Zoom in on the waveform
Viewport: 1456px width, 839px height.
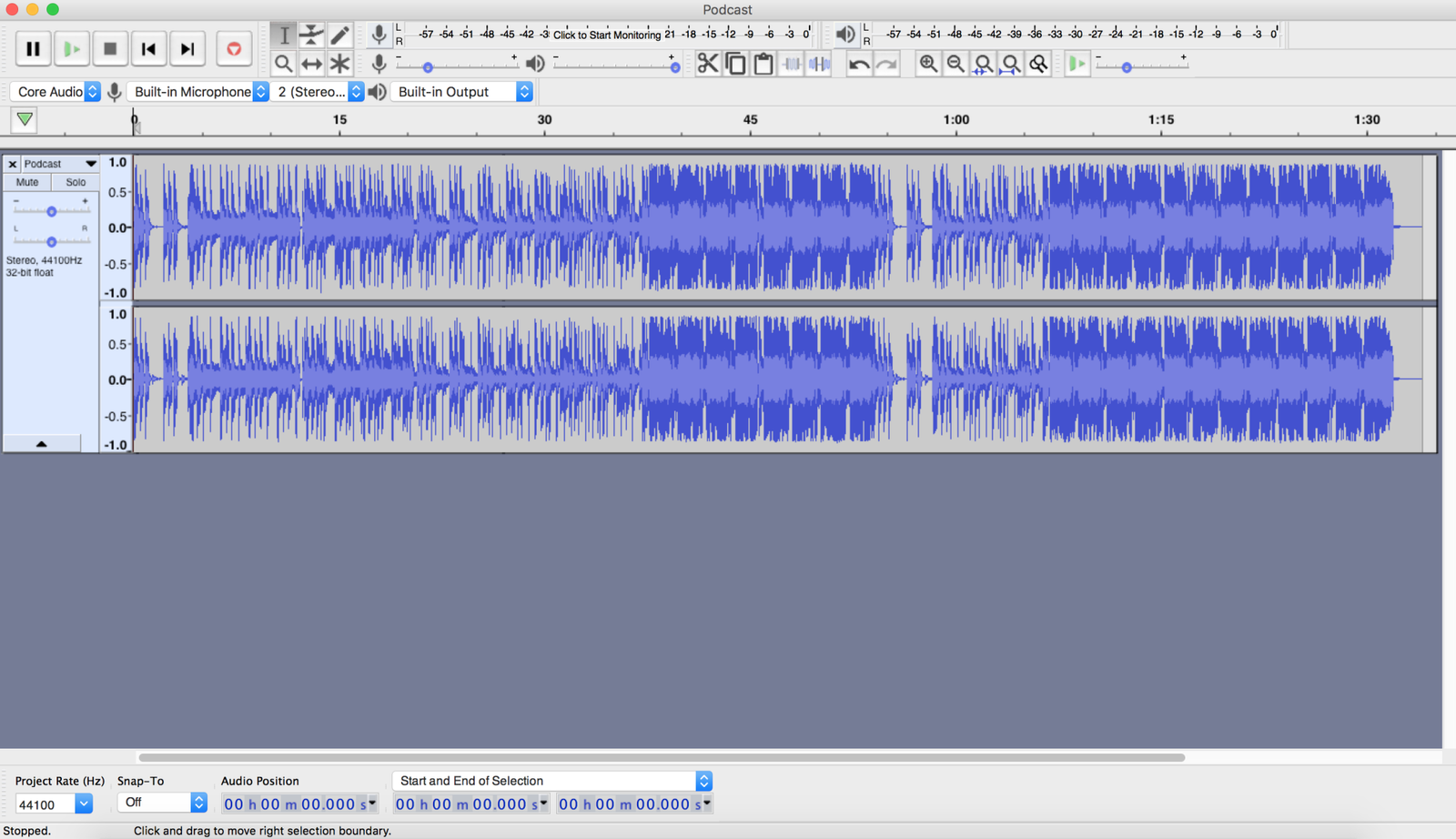pyautogui.click(x=927, y=64)
